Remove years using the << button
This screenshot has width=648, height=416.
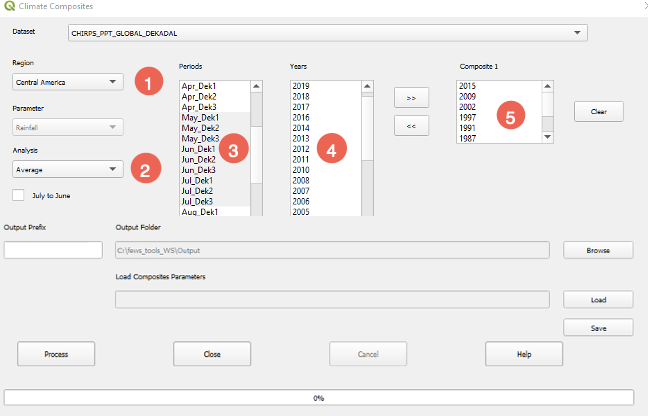point(410,126)
